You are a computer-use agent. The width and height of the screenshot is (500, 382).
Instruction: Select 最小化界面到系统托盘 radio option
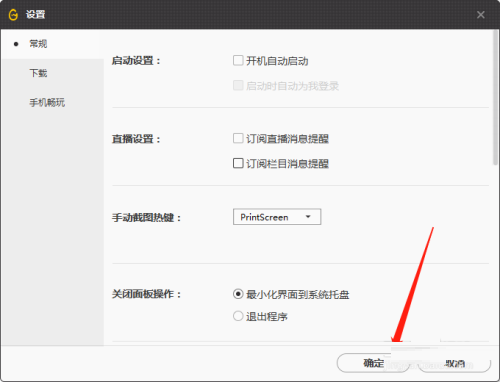pos(238,294)
